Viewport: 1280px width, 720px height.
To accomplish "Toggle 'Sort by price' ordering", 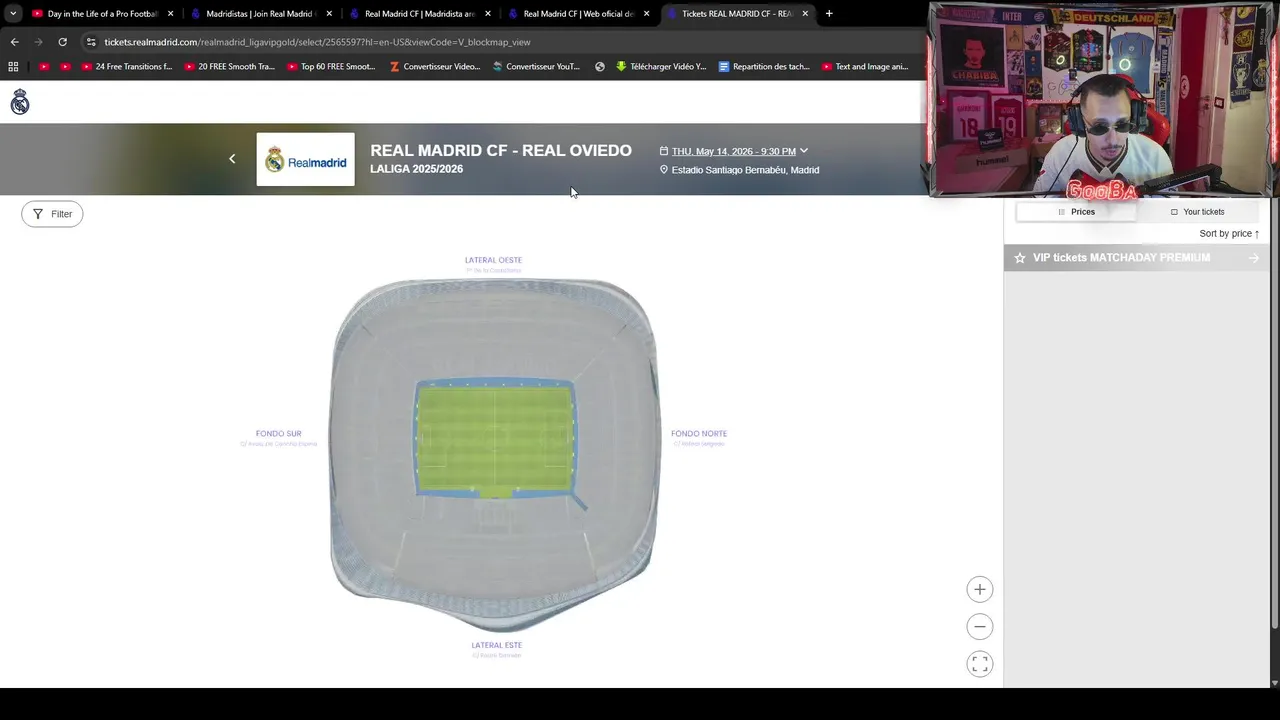I will click(x=1229, y=234).
